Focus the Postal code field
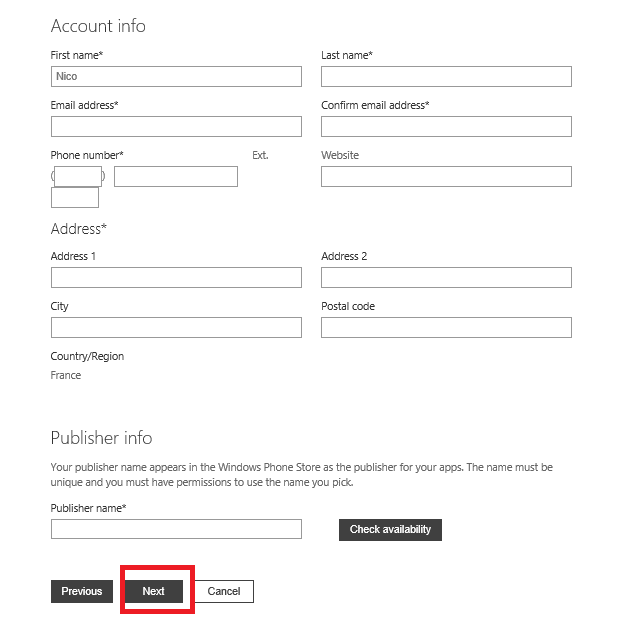The height and width of the screenshot is (636, 627). (x=446, y=327)
